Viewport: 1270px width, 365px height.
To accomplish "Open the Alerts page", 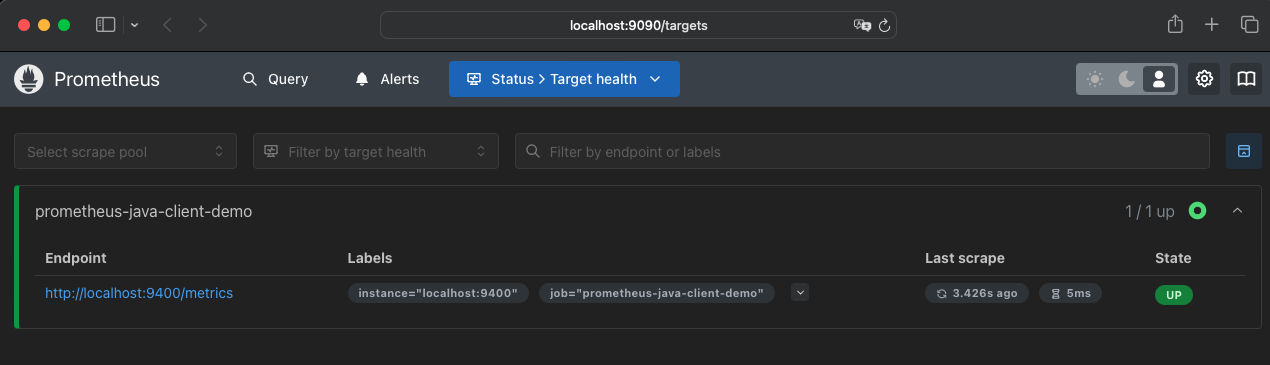I will pos(387,79).
